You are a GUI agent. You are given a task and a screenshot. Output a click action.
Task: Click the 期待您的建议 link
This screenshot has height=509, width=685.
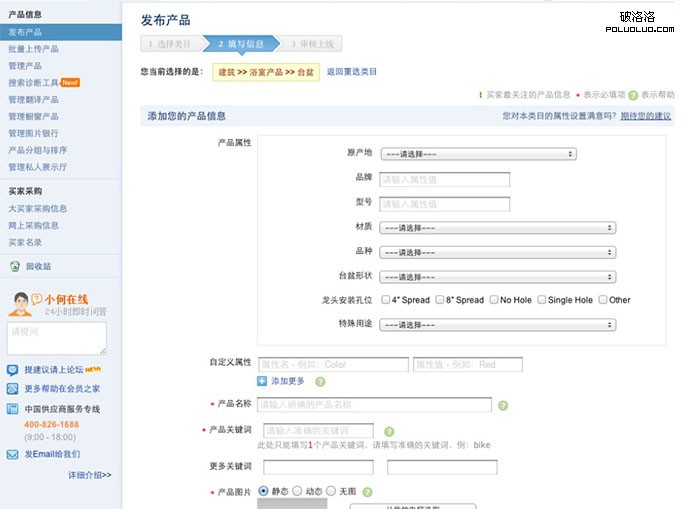click(x=645, y=117)
